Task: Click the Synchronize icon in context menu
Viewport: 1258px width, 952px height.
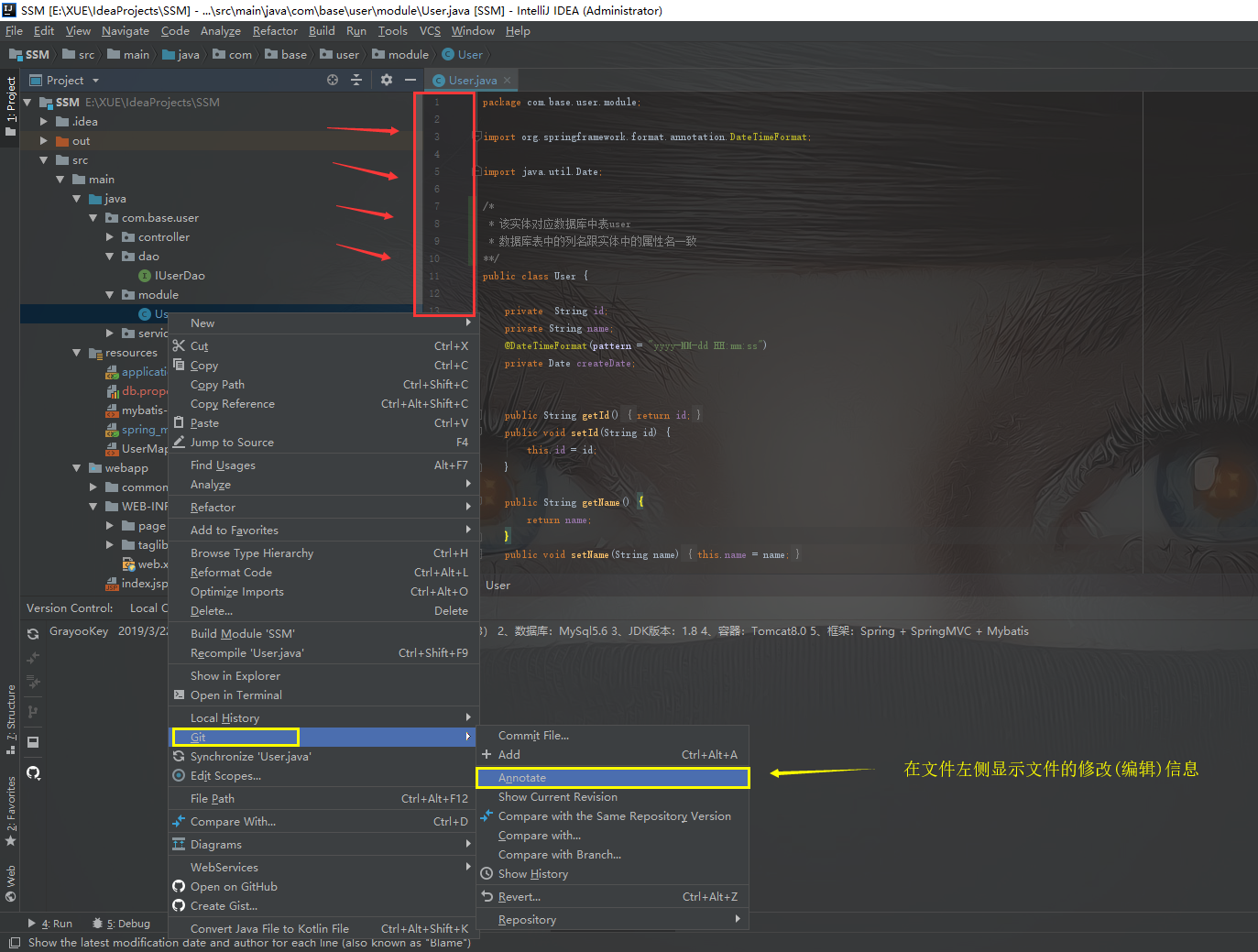Action: click(x=179, y=756)
